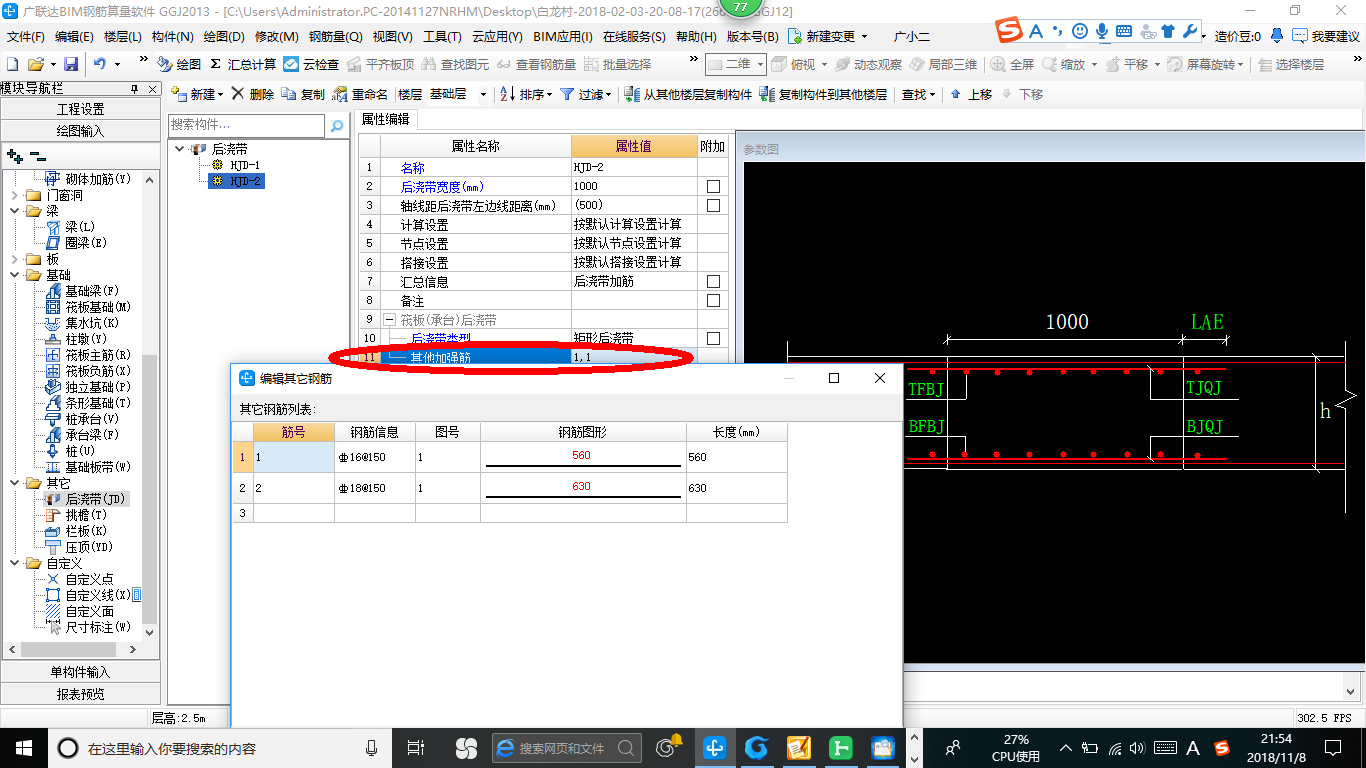Toggle 附加 checkbox for 汇总信息 row
Image resolution: width=1366 pixels, height=768 pixels.
pyautogui.click(x=713, y=282)
